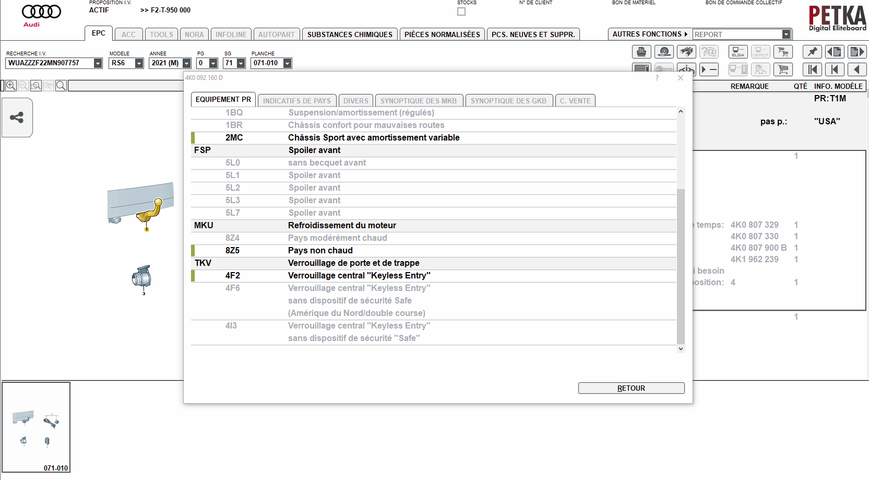
Task: Switch to the DIVERS tab
Action: [x=356, y=101]
